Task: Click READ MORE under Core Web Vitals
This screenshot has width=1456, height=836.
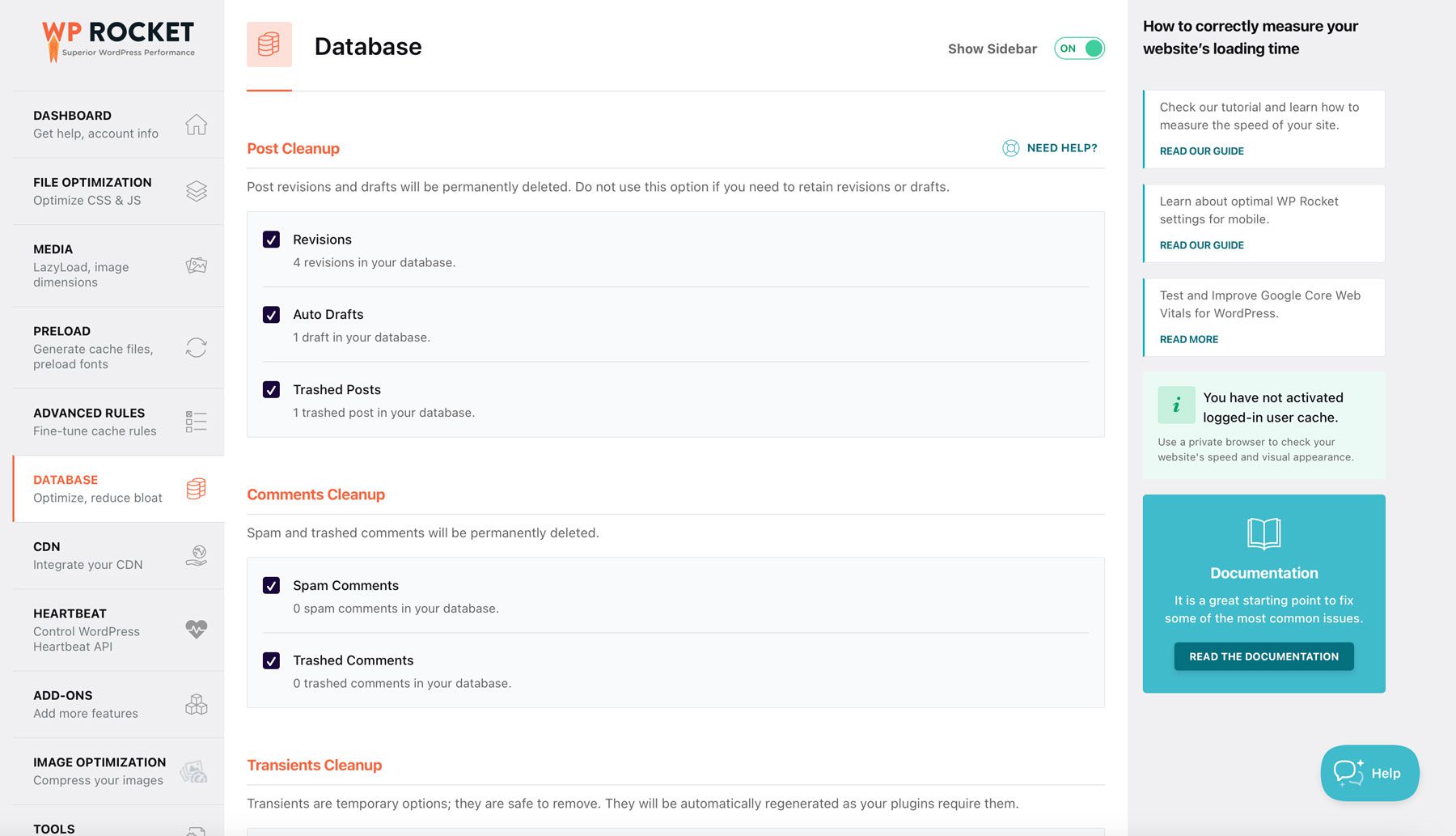Action: pos(1187,339)
